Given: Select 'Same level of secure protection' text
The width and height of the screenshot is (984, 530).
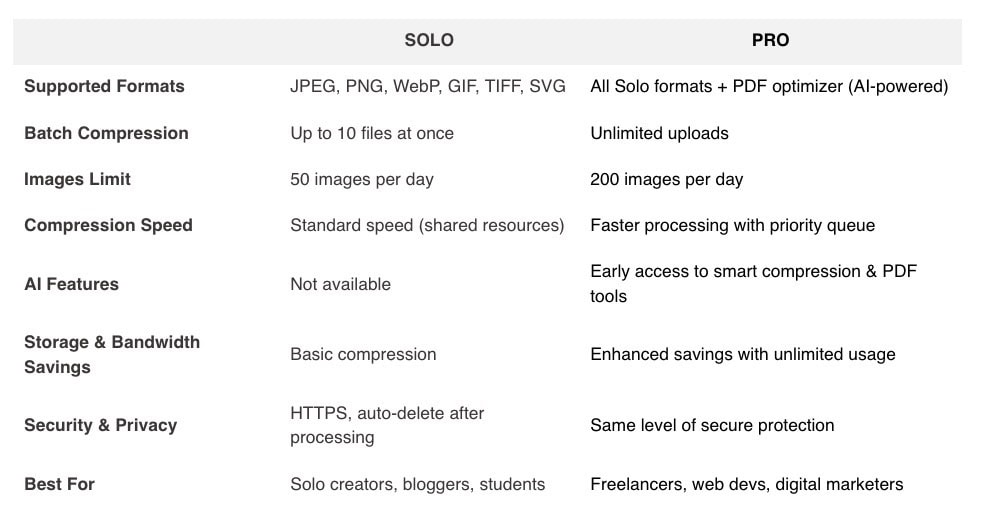Looking at the screenshot, I should click(712, 425).
